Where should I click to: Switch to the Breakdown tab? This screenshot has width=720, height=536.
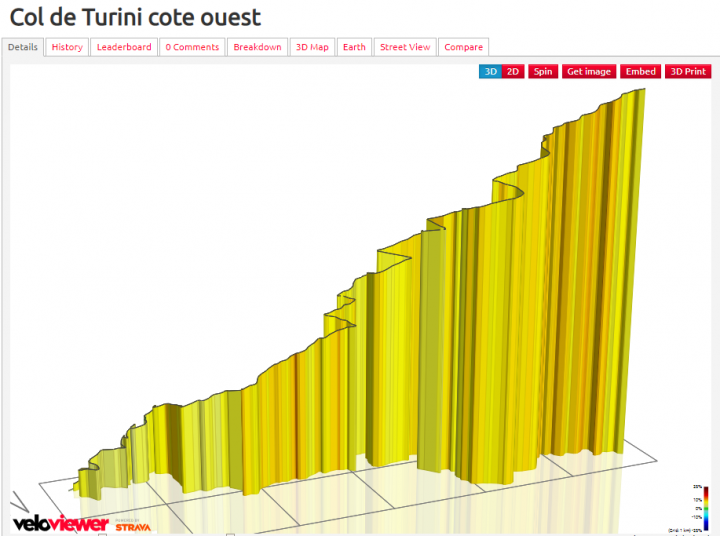[x=257, y=47]
